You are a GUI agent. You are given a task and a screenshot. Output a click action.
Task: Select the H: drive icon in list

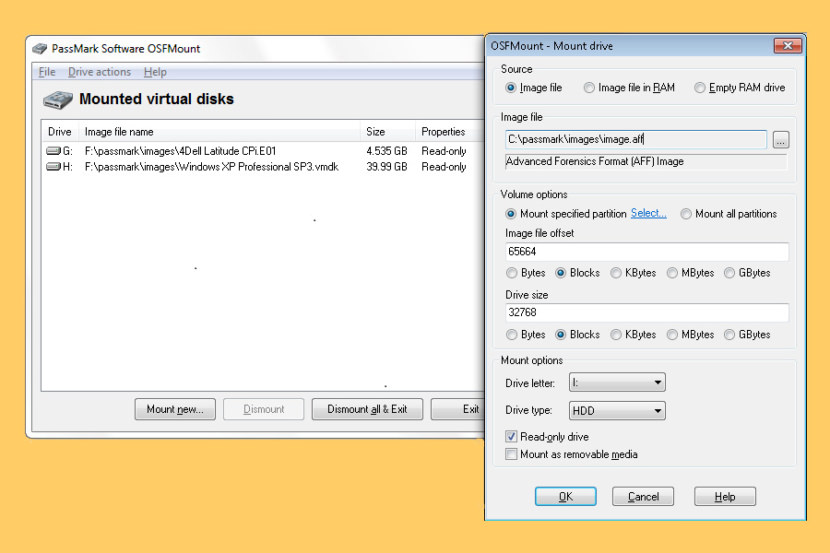(x=54, y=167)
